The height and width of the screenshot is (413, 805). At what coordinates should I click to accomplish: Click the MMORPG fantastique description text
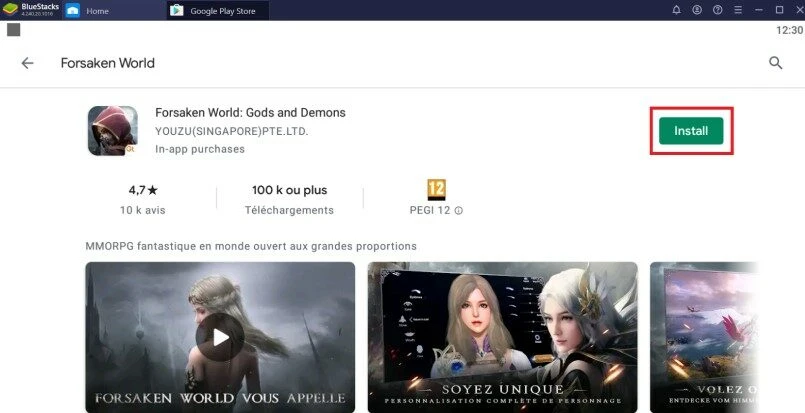point(251,247)
